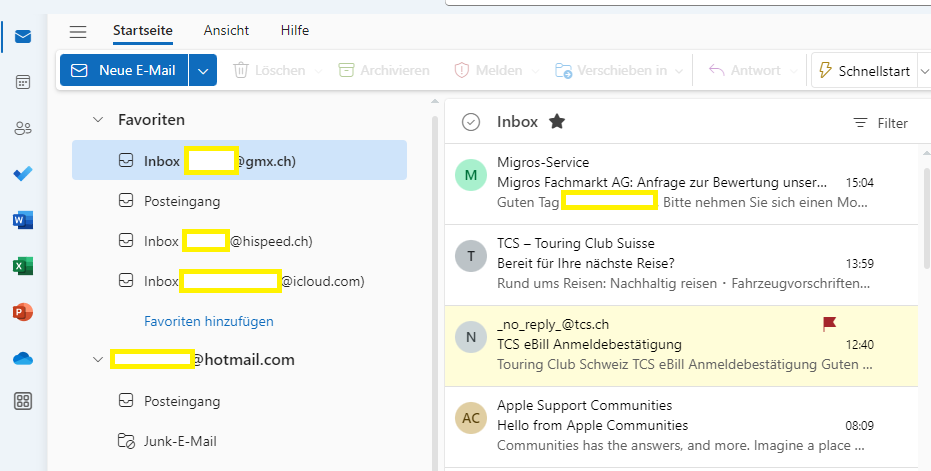The image size is (931, 471).
Task: Open the Schnellstart dropdown arrow
Action: [x=923, y=71]
